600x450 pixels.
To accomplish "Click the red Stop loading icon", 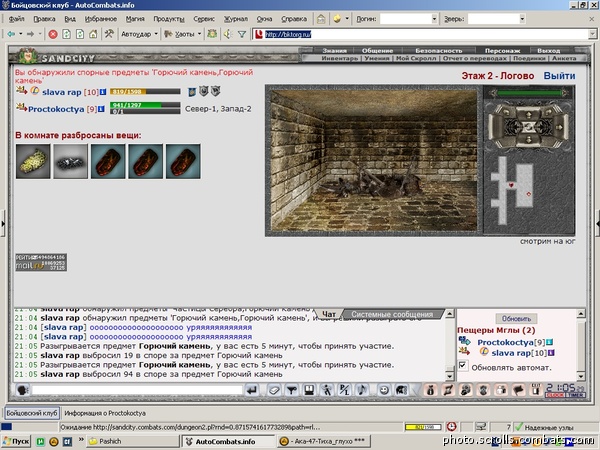I will click(53, 34).
